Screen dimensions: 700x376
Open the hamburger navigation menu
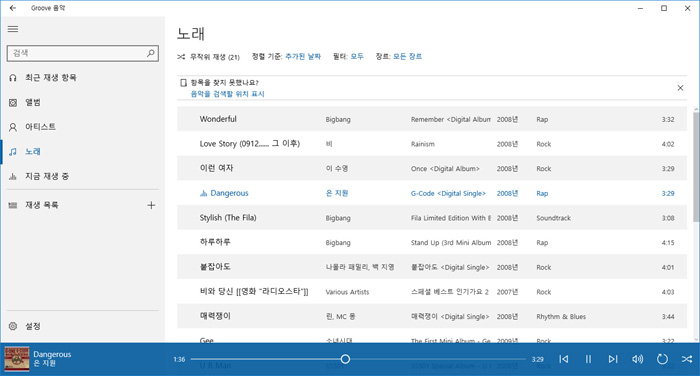[13, 29]
